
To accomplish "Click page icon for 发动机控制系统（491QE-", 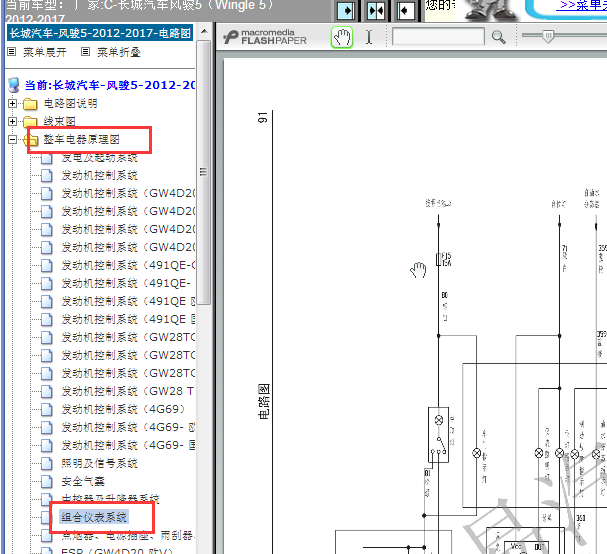I will coord(47,283).
